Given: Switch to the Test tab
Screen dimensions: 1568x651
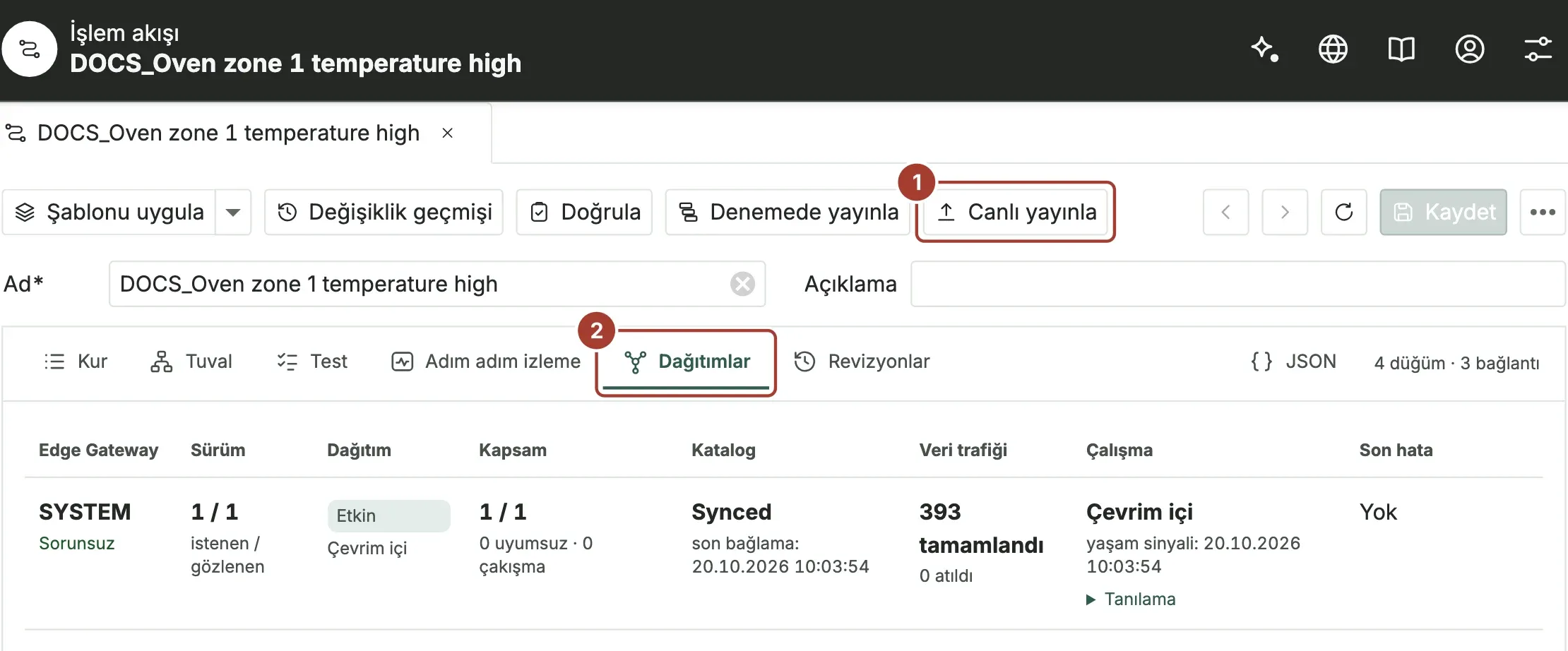Looking at the screenshot, I should [x=312, y=362].
